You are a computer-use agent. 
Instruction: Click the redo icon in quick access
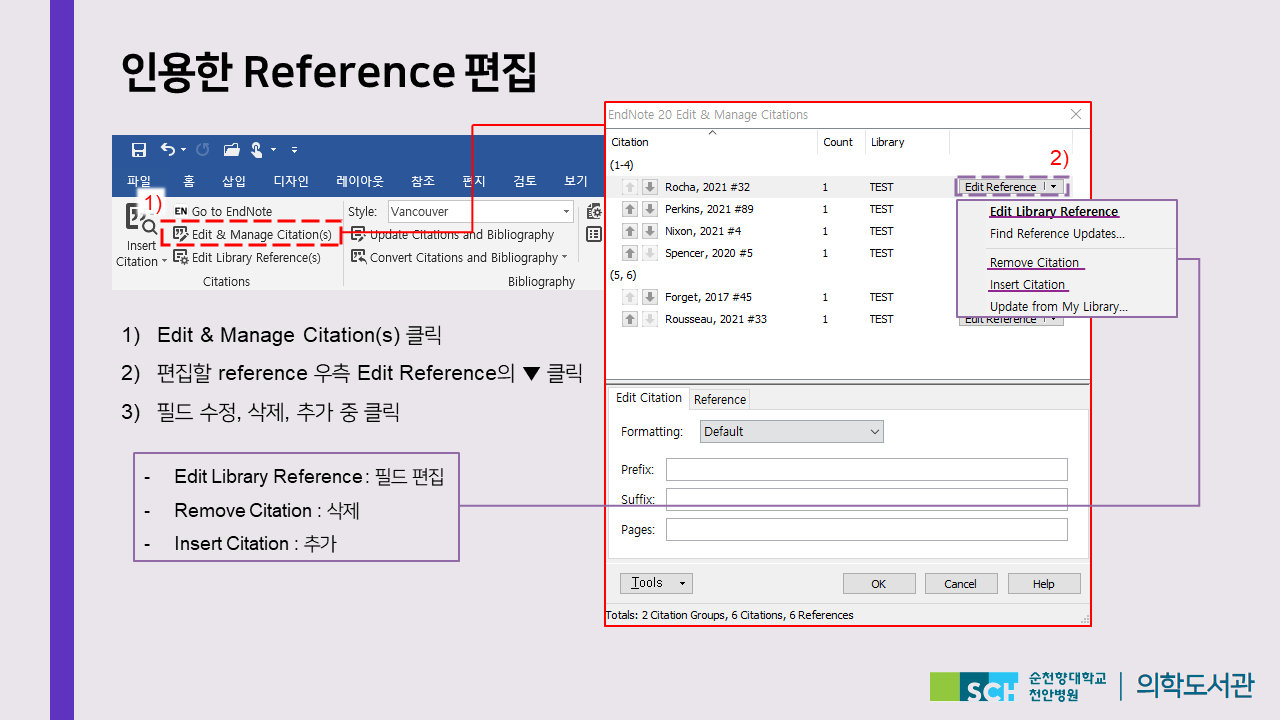point(202,150)
